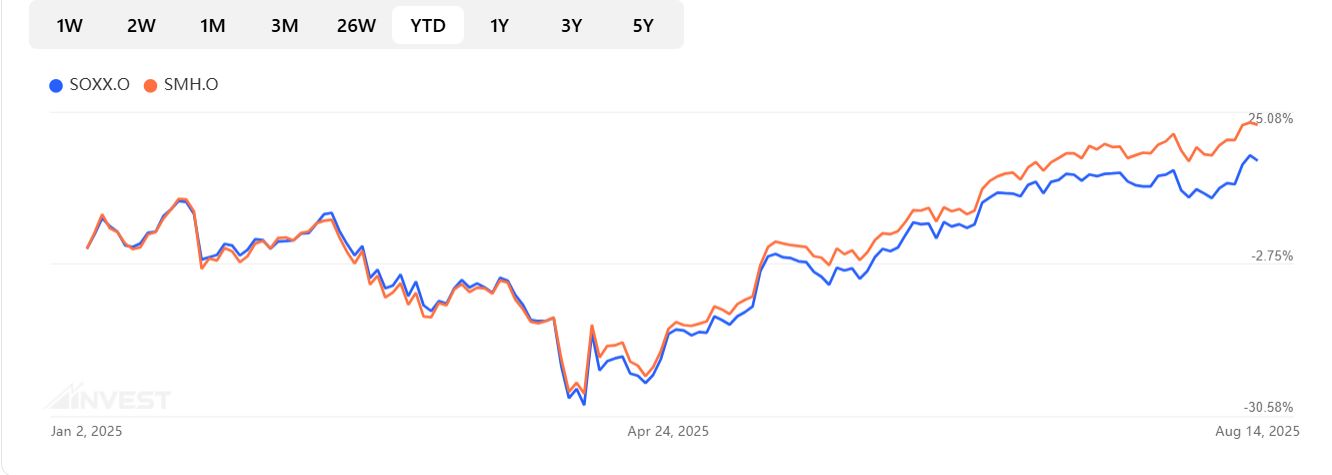Click the -2.75% axis label
1332x475 pixels.
pyautogui.click(x=1272, y=256)
